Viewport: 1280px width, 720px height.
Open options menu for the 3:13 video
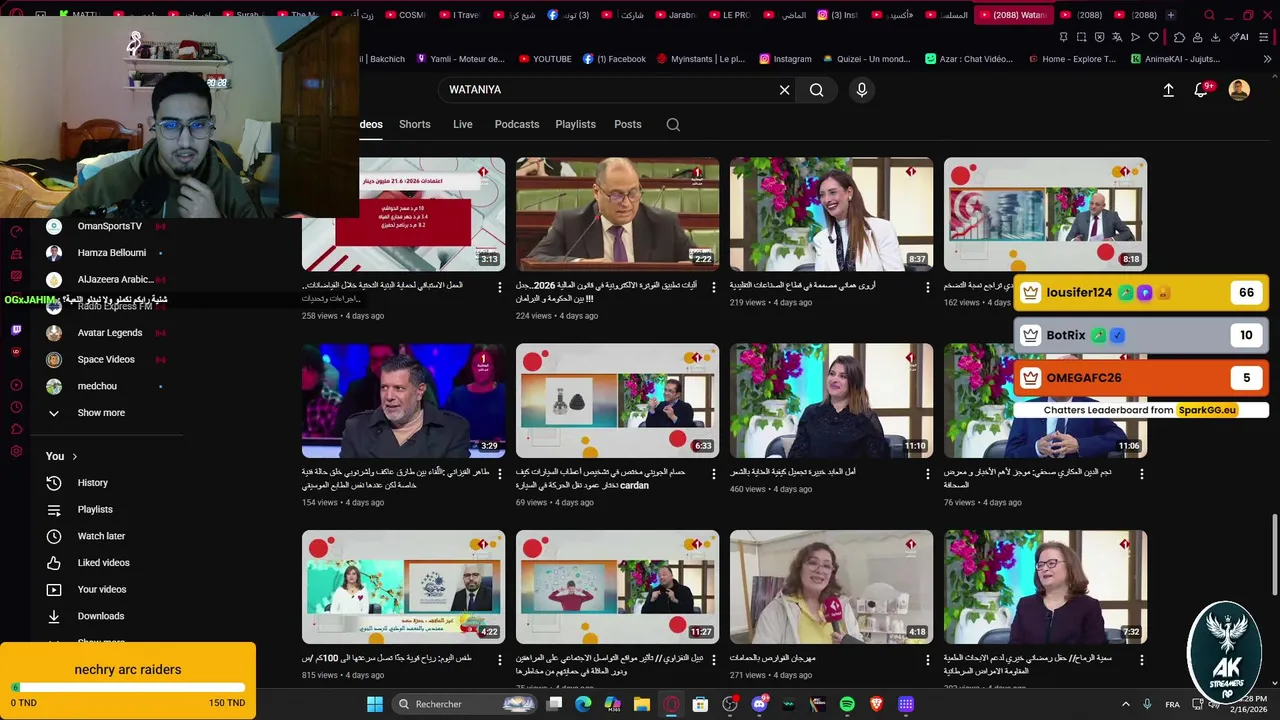click(x=500, y=287)
